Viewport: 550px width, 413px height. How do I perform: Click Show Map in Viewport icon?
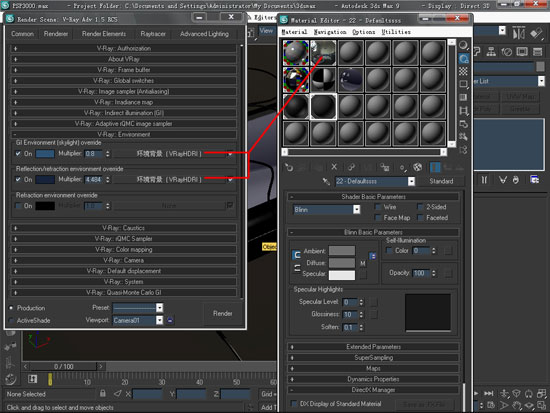[417, 167]
